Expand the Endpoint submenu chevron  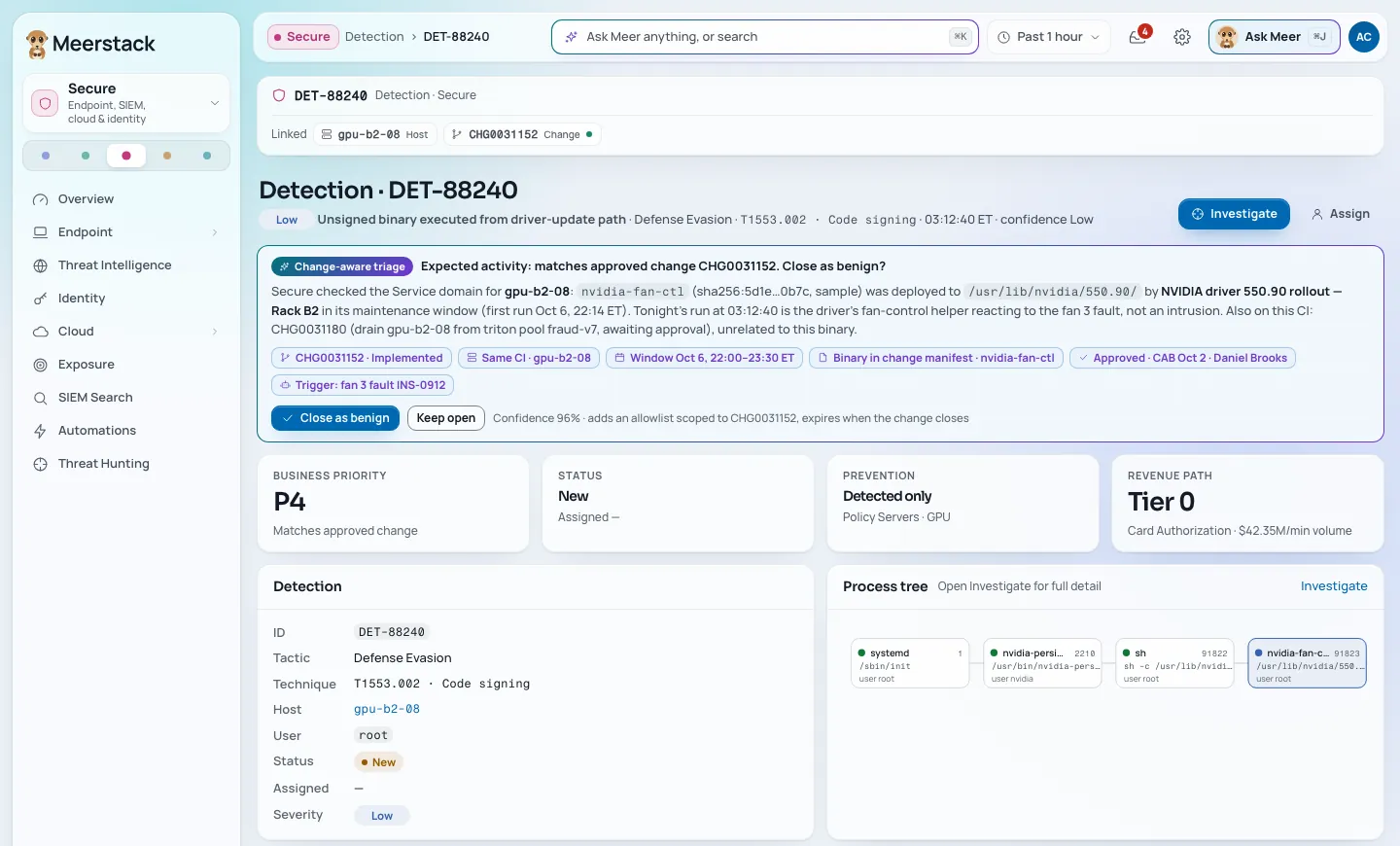[215, 232]
